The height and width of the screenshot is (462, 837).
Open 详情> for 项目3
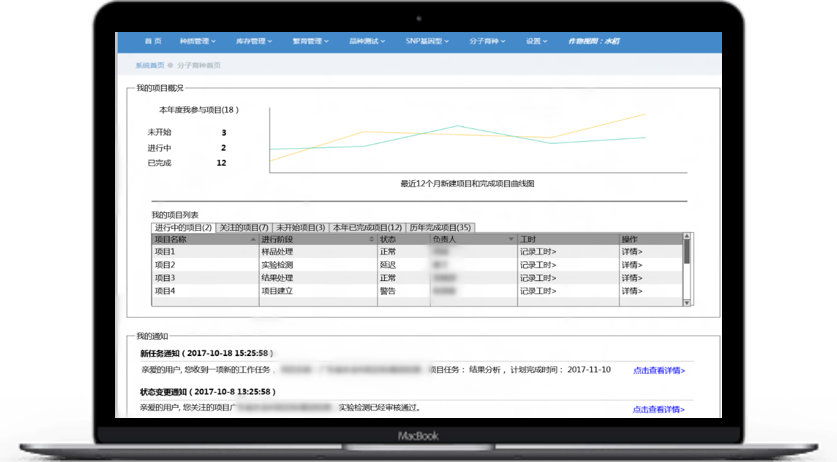point(632,278)
